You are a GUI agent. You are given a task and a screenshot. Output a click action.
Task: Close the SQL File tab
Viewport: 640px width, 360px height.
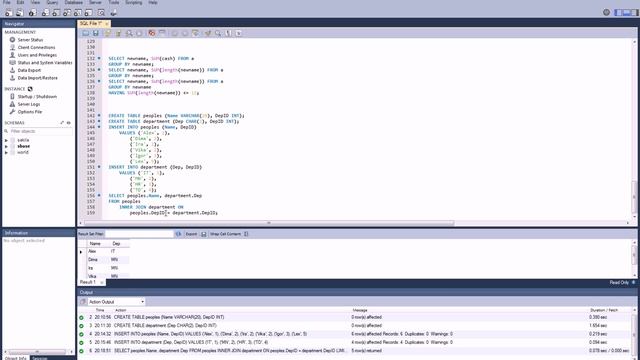(107, 24)
